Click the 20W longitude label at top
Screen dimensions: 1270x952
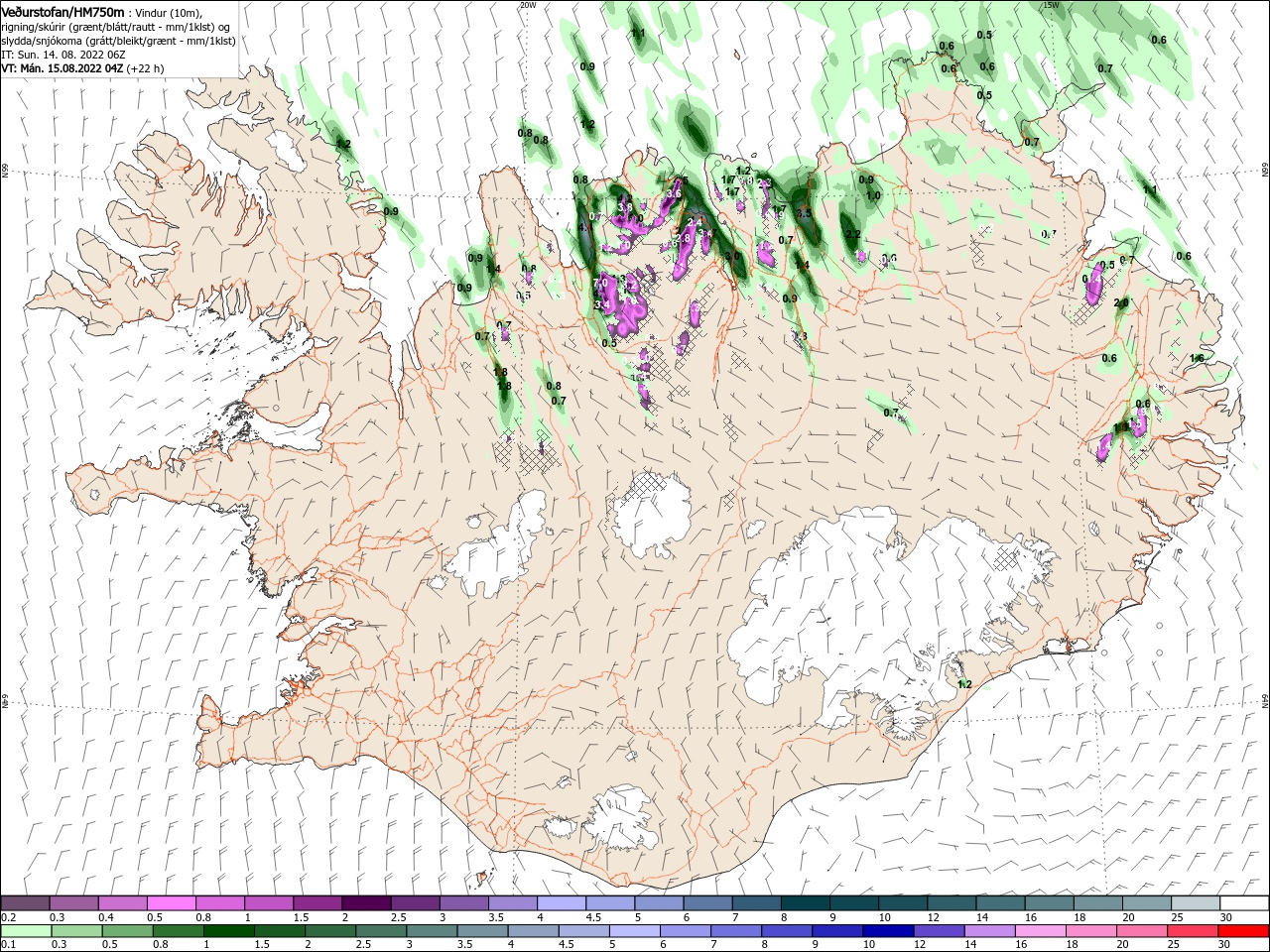coord(527,5)
